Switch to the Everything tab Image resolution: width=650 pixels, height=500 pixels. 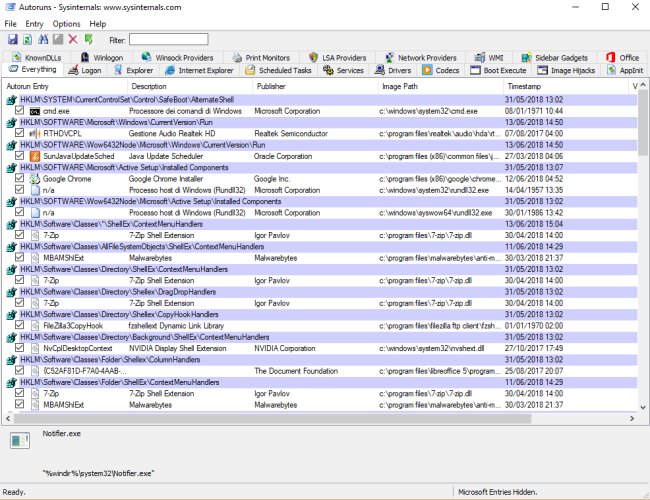33,70
